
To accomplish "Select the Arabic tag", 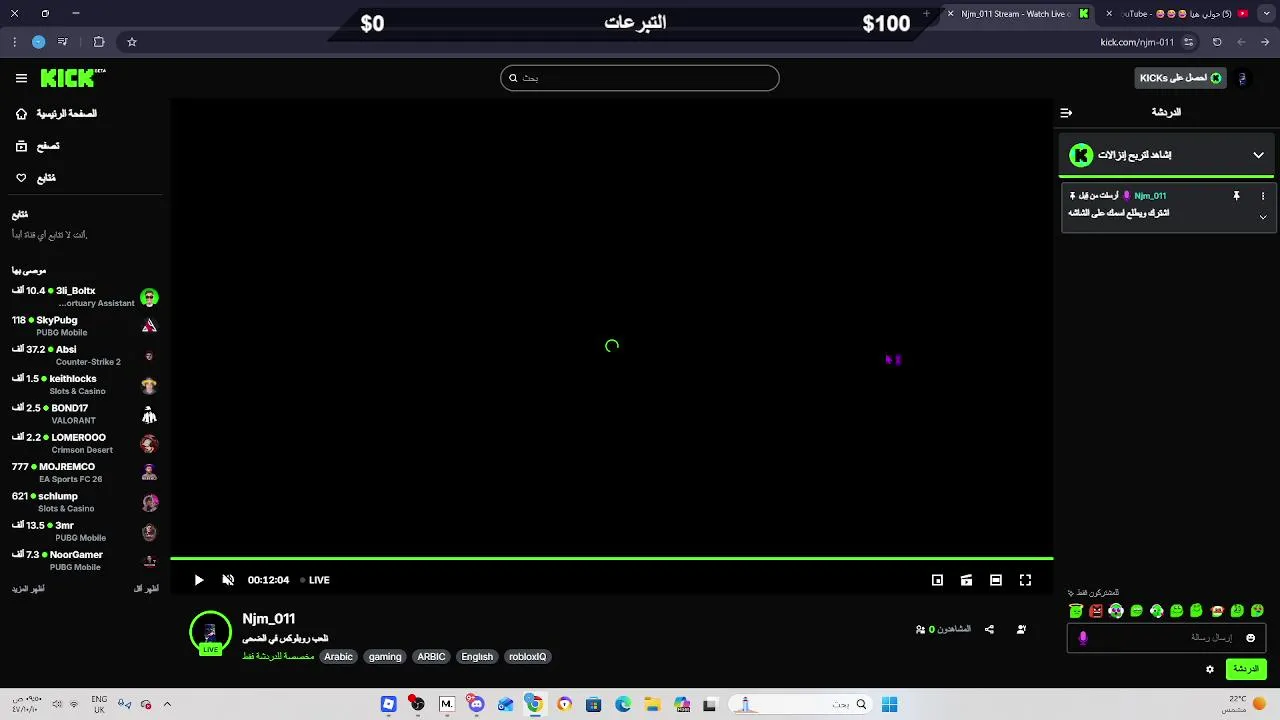I will point(338,657).
